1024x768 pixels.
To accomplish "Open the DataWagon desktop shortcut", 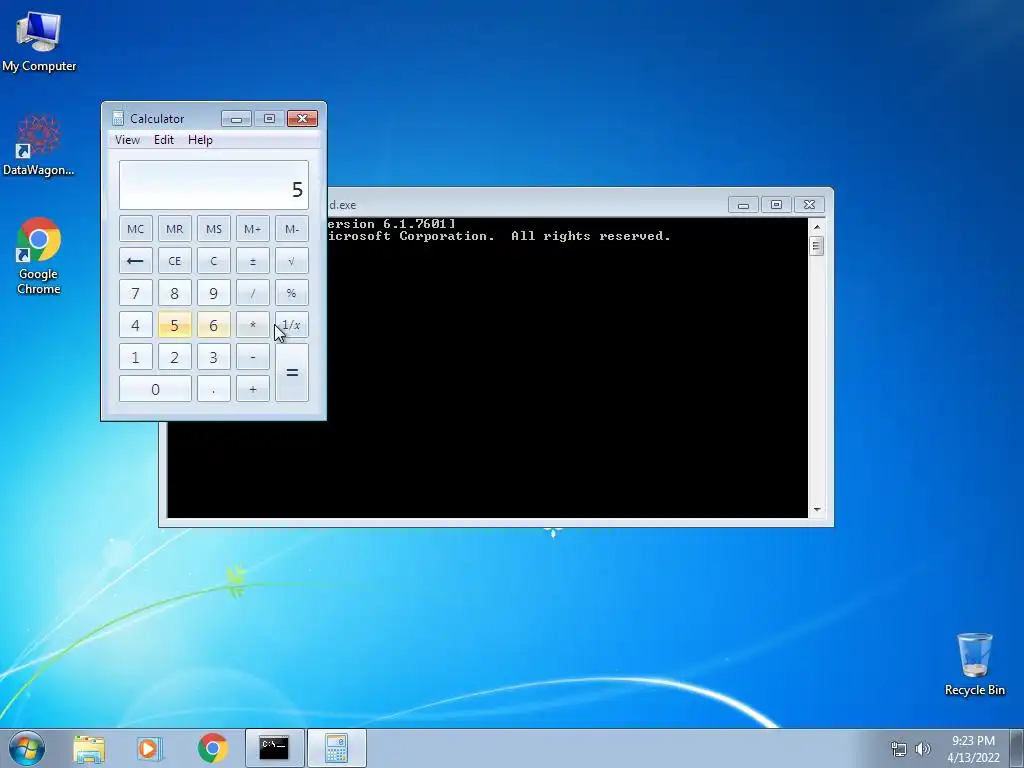I will tap(39, 146).
